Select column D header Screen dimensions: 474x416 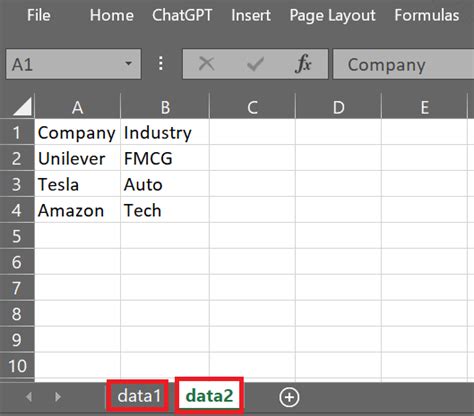[338, 107]
